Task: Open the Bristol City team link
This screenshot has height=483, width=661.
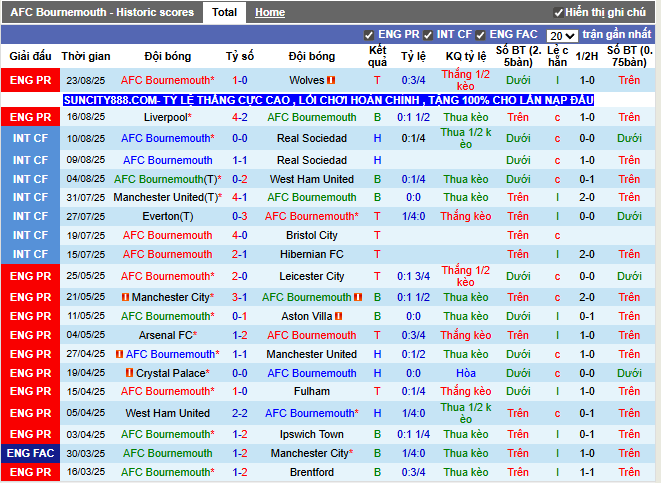Action: (x=312, y=235)
